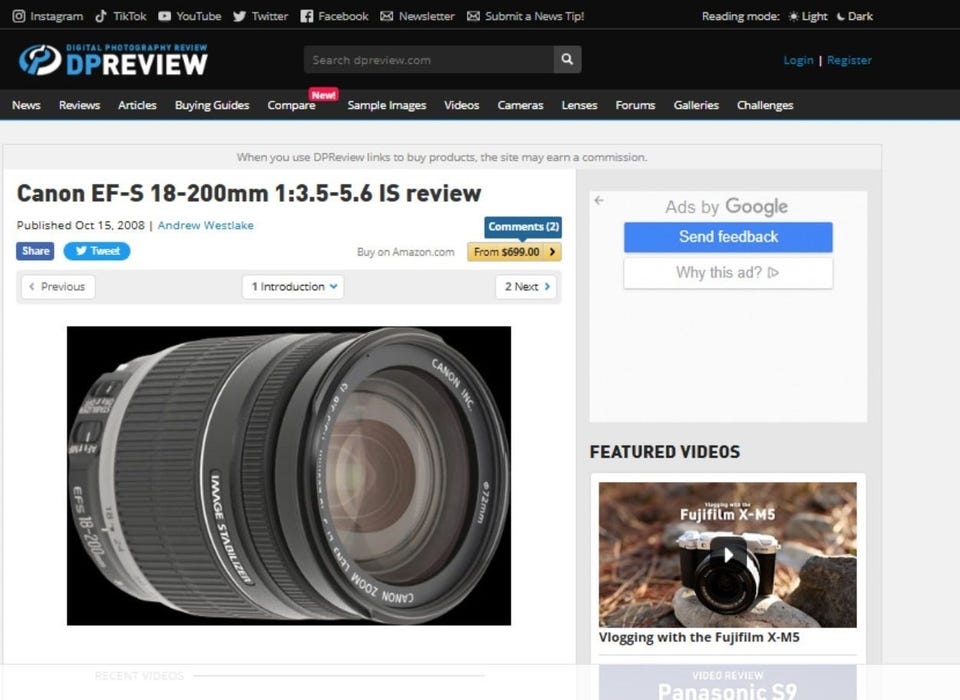The width and height of the screenshot is (960, 700).
Task: Switch reading mode to Dark
Action: point(855,17)
